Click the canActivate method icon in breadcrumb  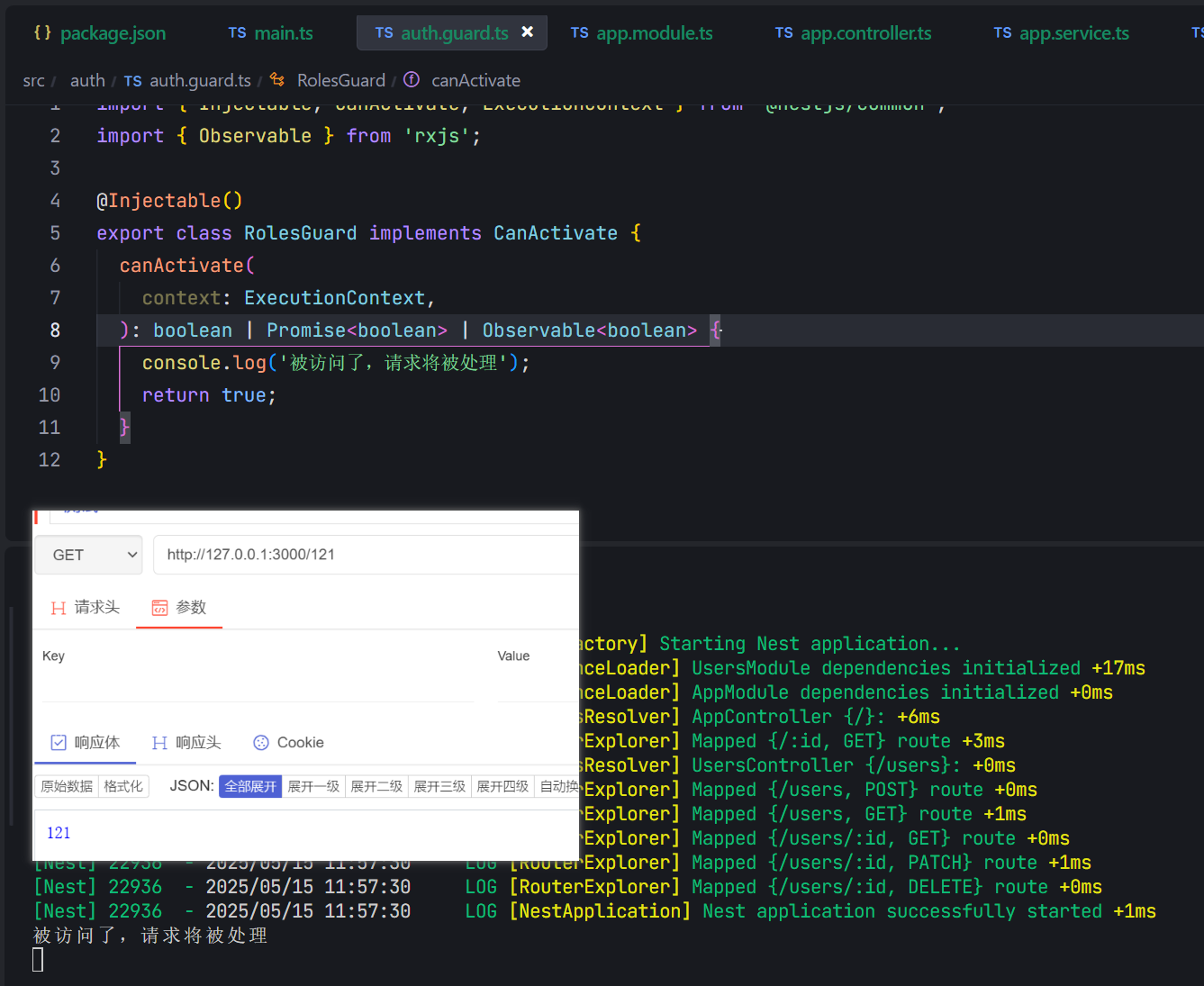412,80
